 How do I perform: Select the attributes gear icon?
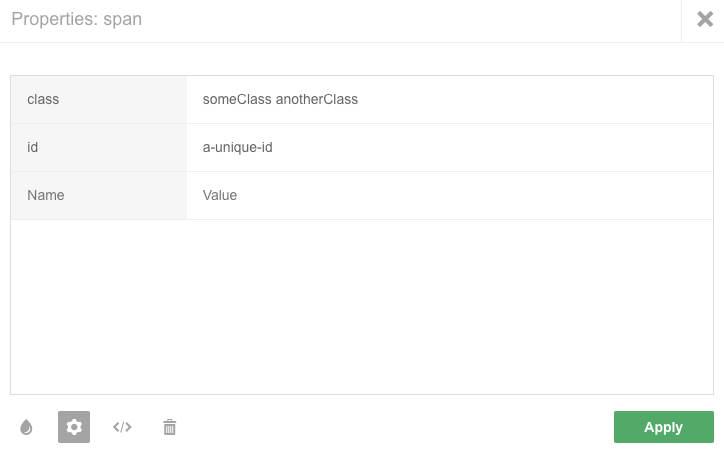tap(74, 427)
